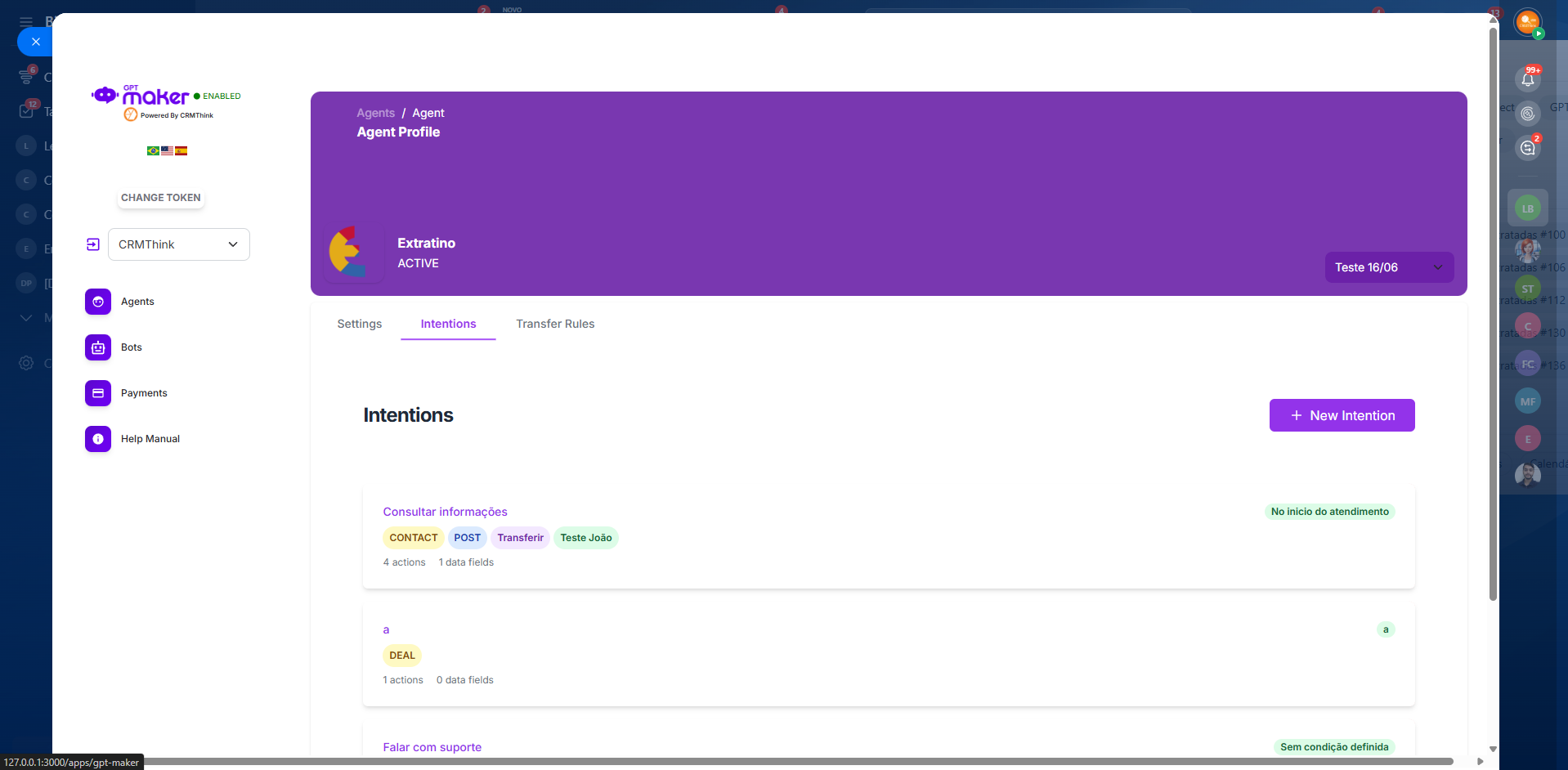Open the Transfer Rules tab
1568x770 pixels.
click(x=555, y=324)
